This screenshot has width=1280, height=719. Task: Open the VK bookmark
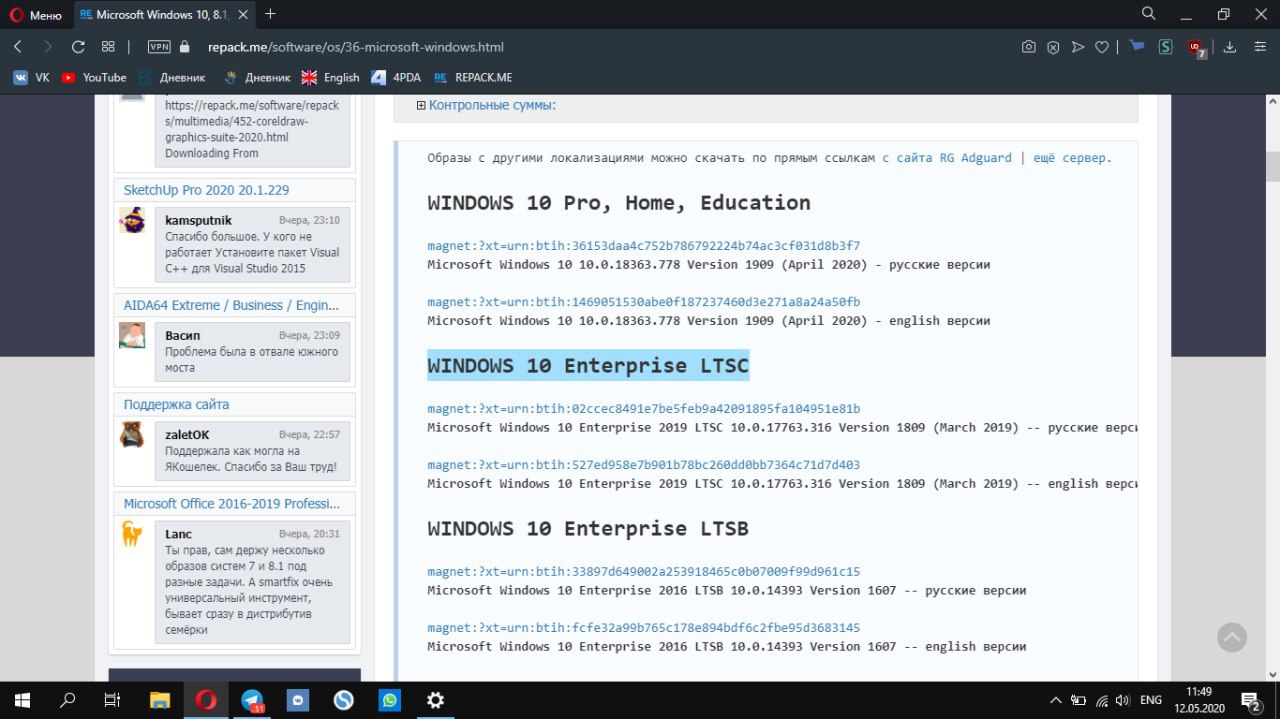[x=31, y=77]
